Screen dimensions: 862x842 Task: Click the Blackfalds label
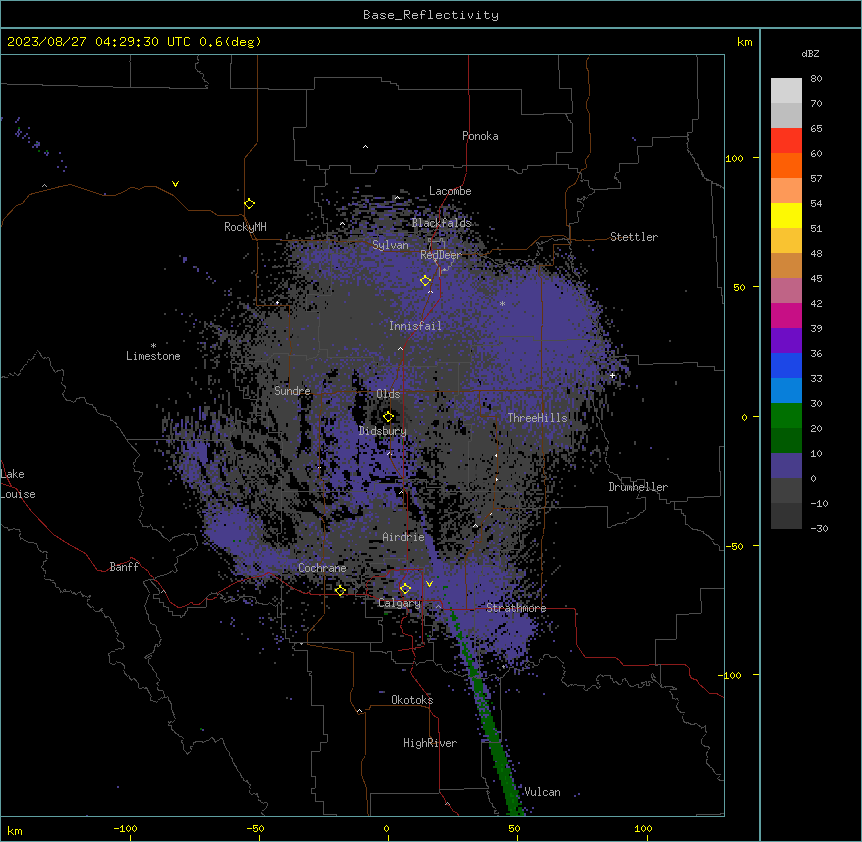point(441,223)
